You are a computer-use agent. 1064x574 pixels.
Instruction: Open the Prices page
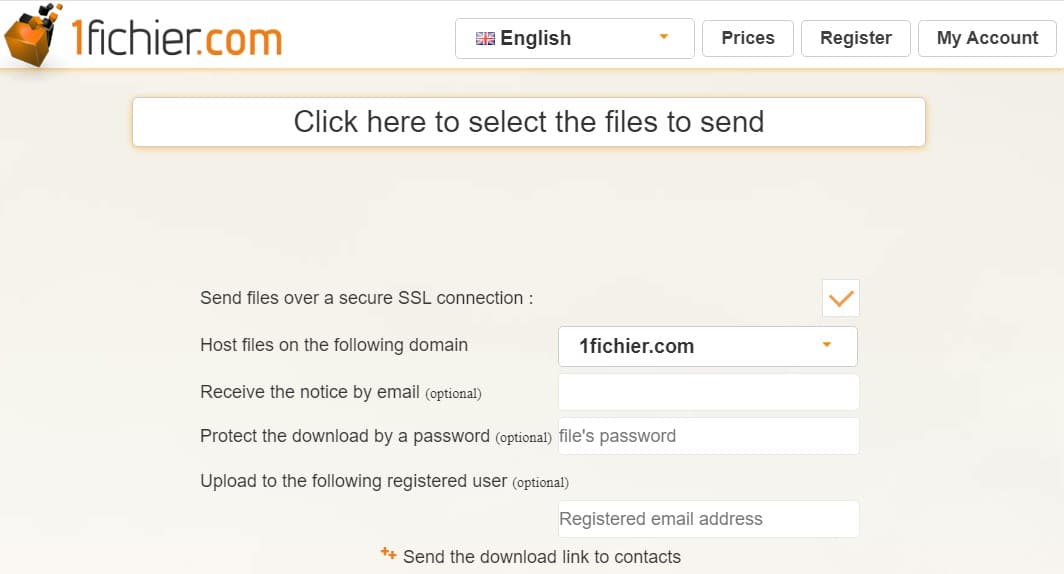click(747, 38)
